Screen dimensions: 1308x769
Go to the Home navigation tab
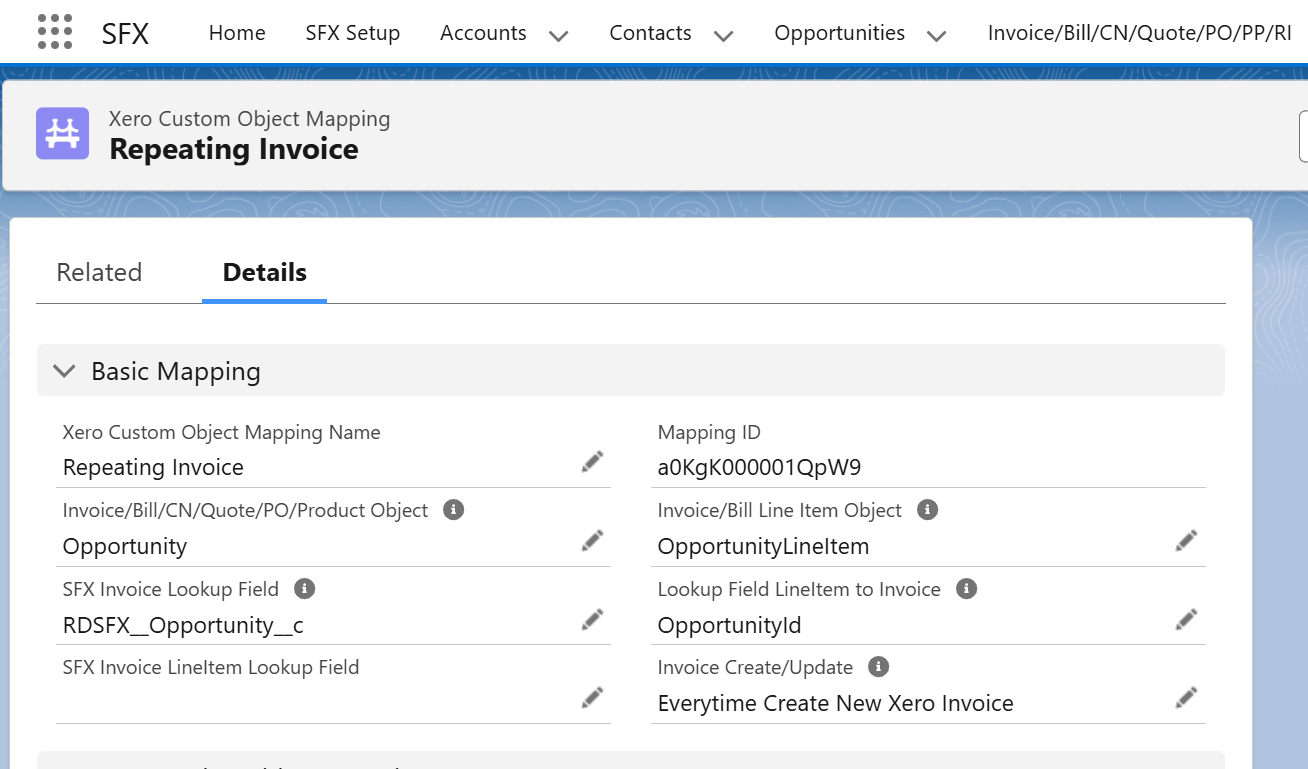[x=237, y=33]
